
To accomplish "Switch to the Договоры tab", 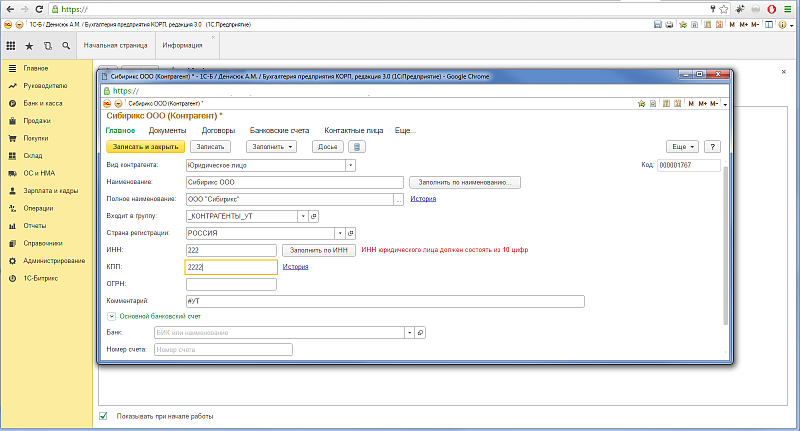I will [x=218, y=131].
